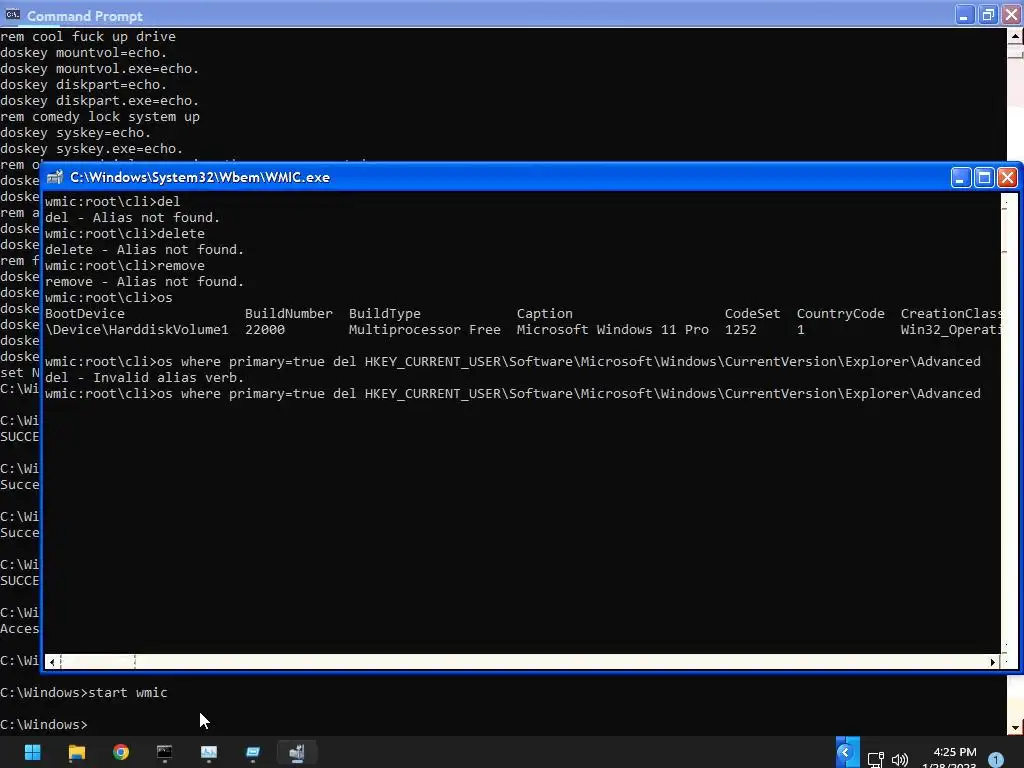Close the Command Prompt window
Screen dimensions: 1024x768
1012,15
